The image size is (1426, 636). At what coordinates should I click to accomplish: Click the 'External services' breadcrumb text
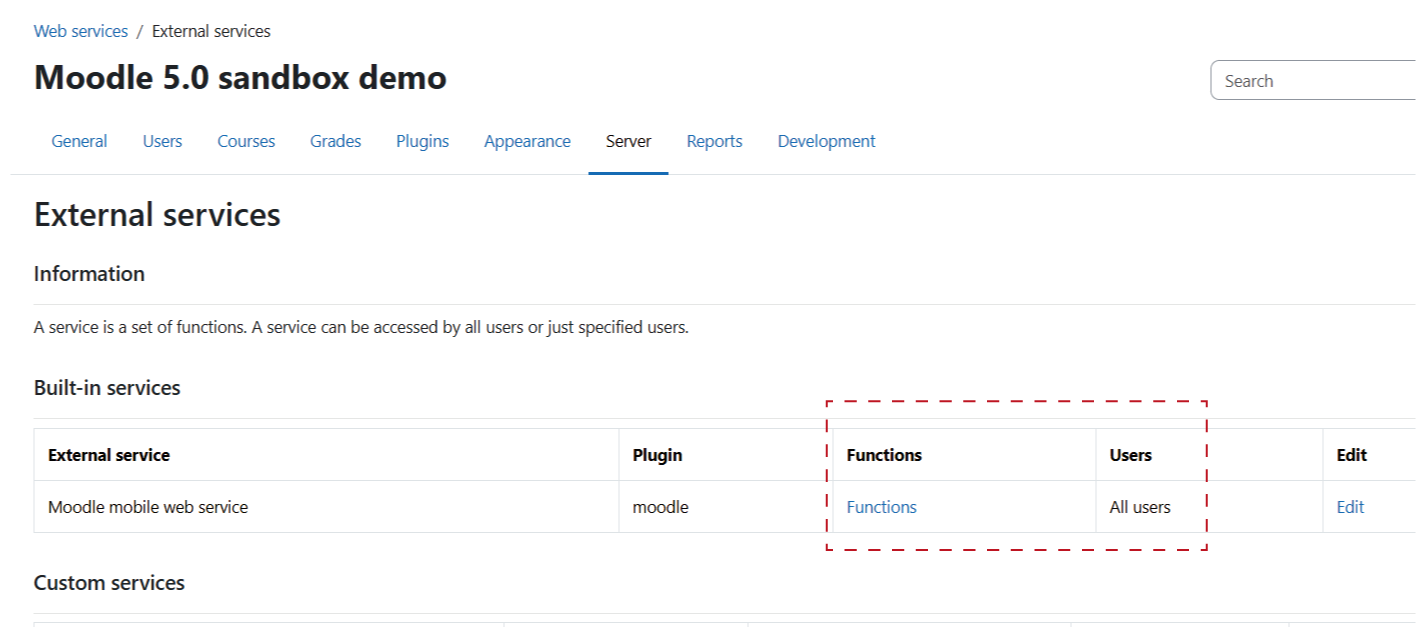(x=211, y=31)
